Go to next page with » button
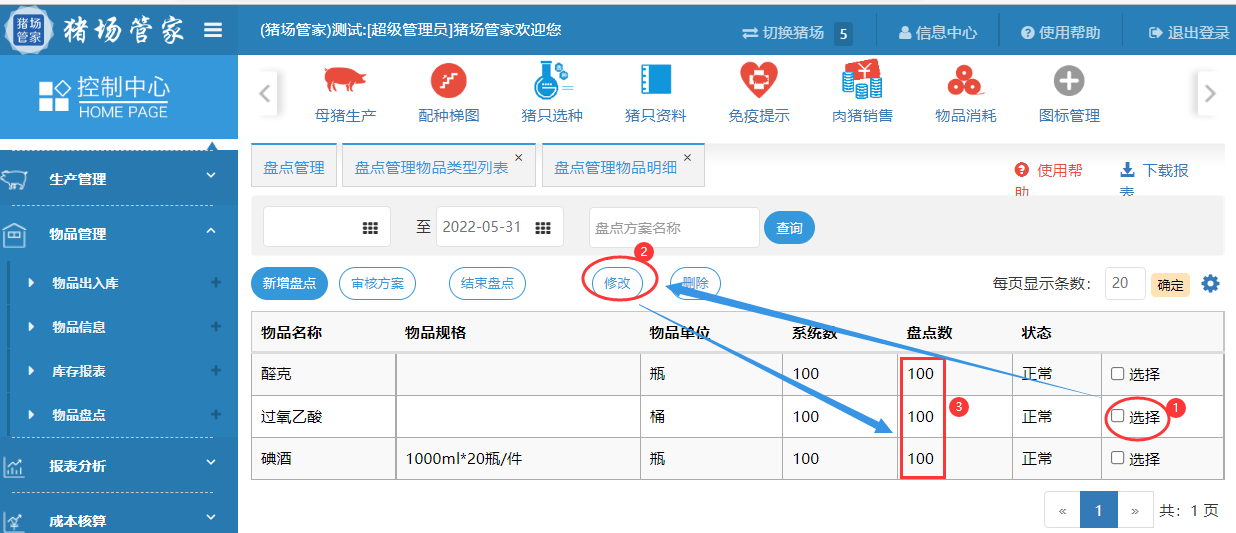 (1135, 510)
